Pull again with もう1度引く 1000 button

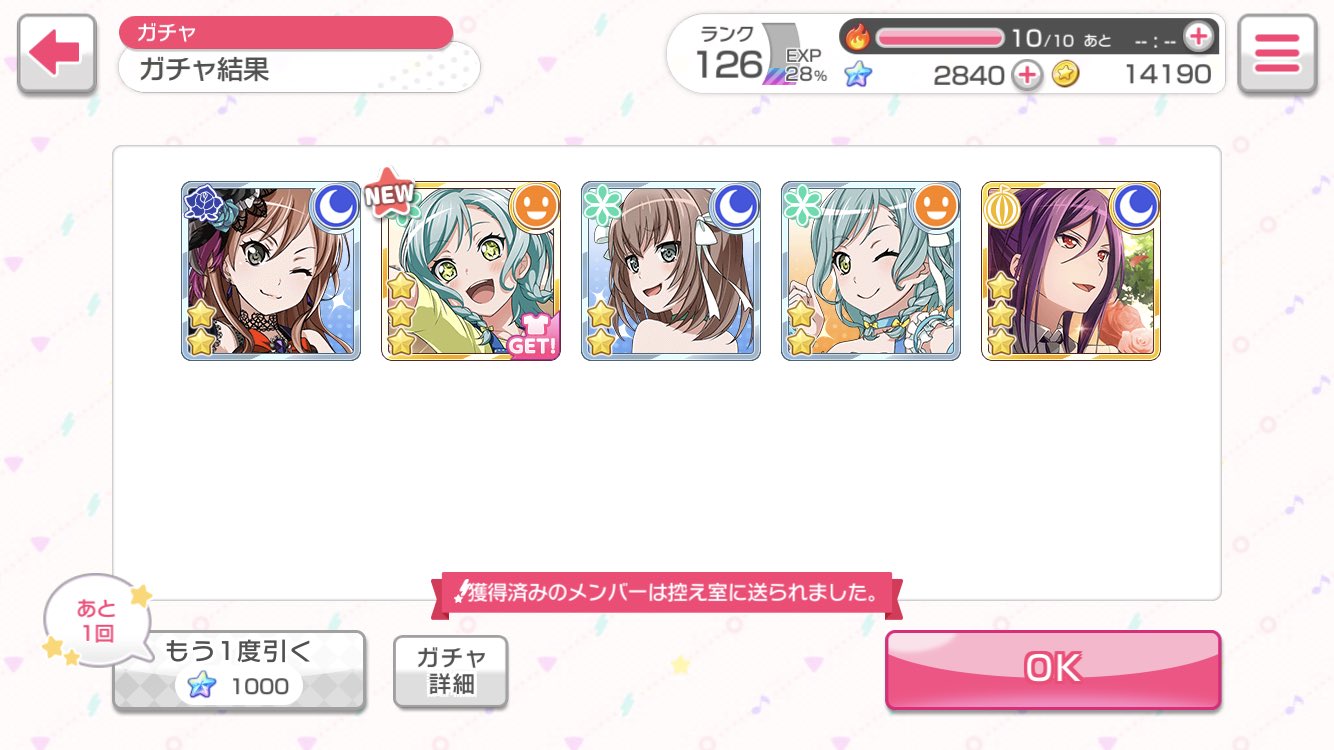pyautogui.click(x=239, y=670)
